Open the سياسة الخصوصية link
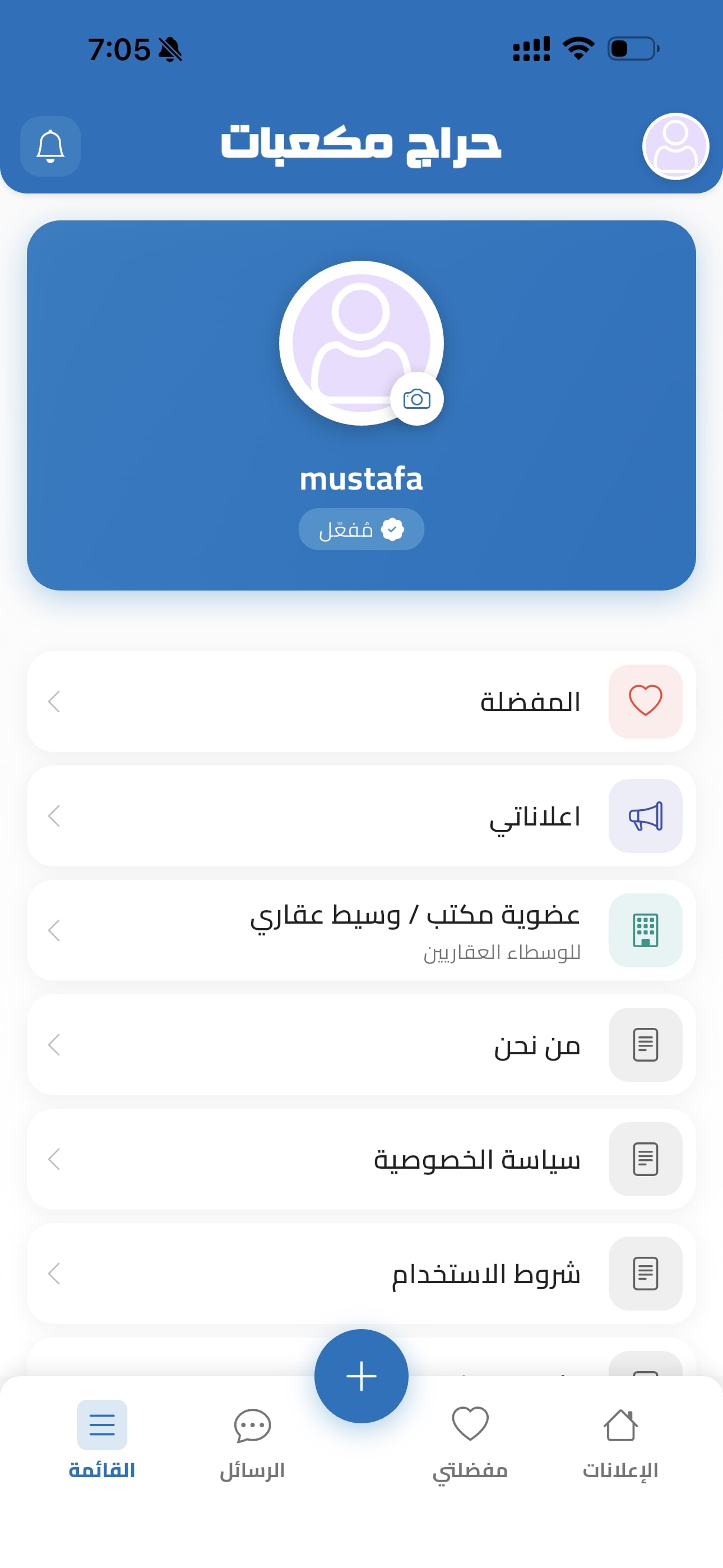This screenshot has height=1568, width=723. tap(476, 1160)
